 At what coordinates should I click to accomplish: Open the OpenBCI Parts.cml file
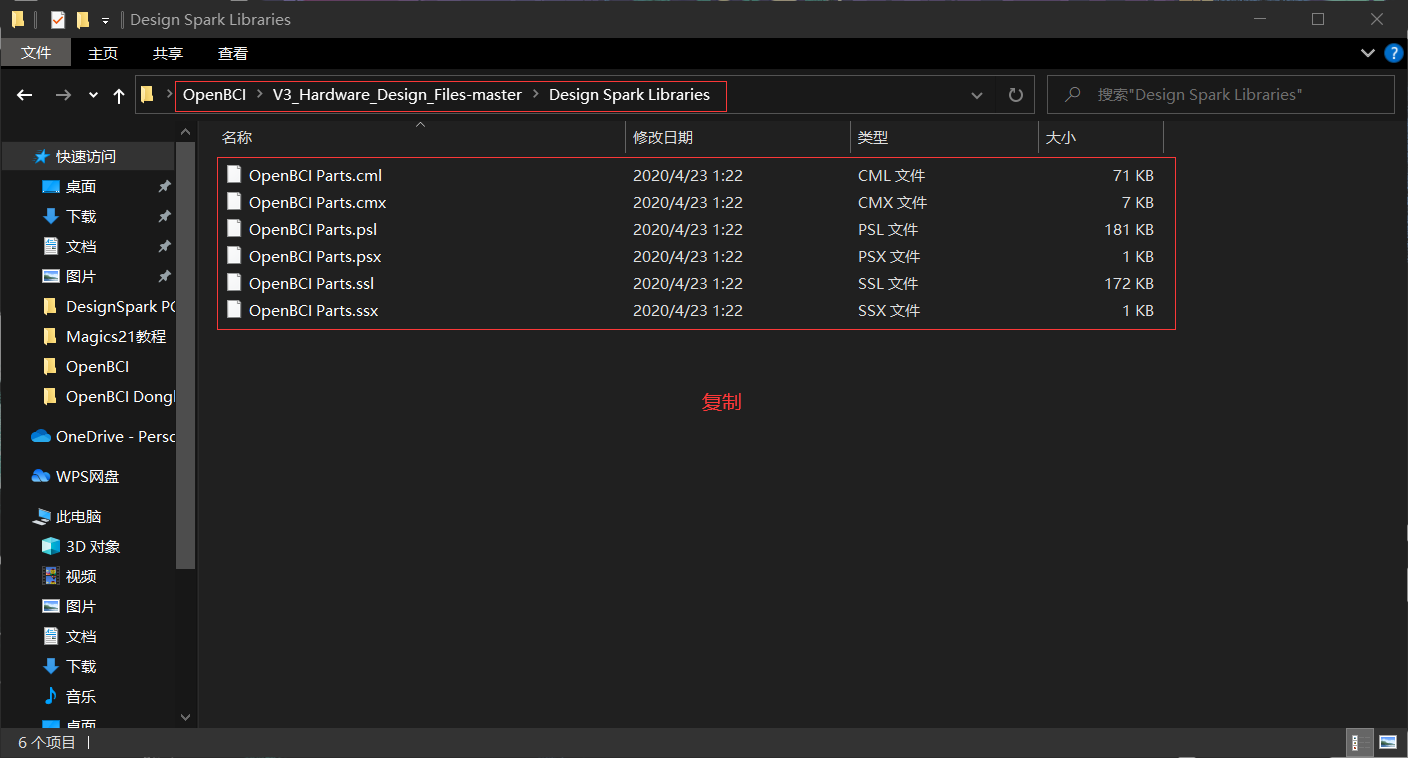[316, 175]
